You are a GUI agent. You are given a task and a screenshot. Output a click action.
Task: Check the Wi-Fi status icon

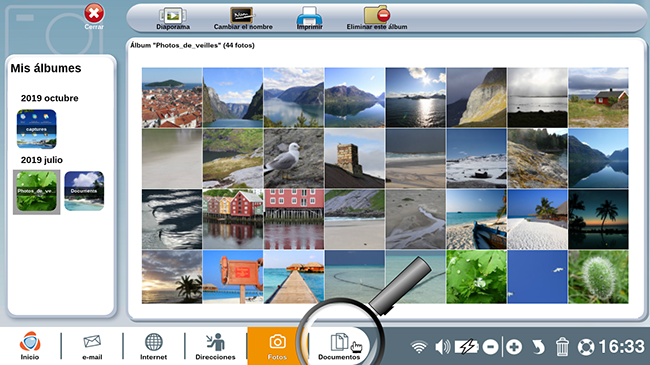(x=419, y=347)
